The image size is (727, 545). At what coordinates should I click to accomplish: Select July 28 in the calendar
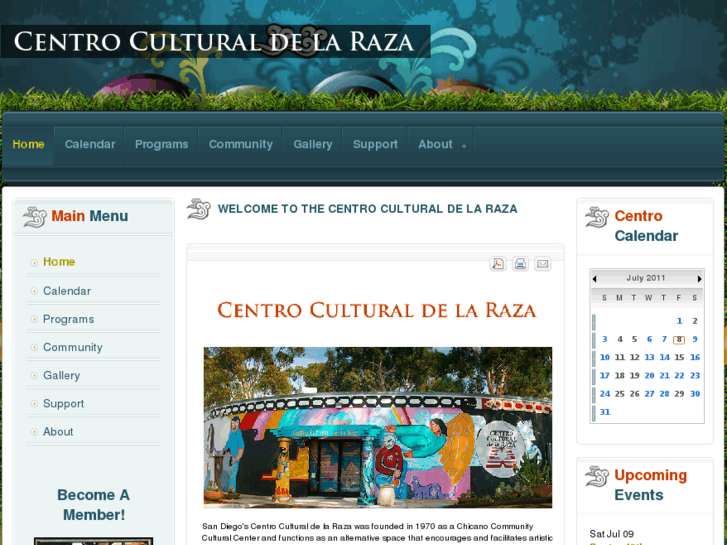click(664, 394)
